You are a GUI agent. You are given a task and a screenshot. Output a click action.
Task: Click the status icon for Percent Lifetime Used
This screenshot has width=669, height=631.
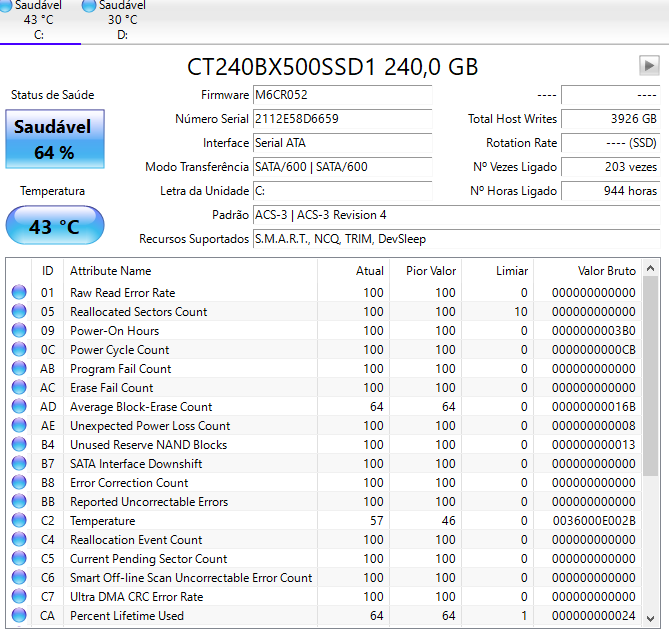click(x=19, y=615)
